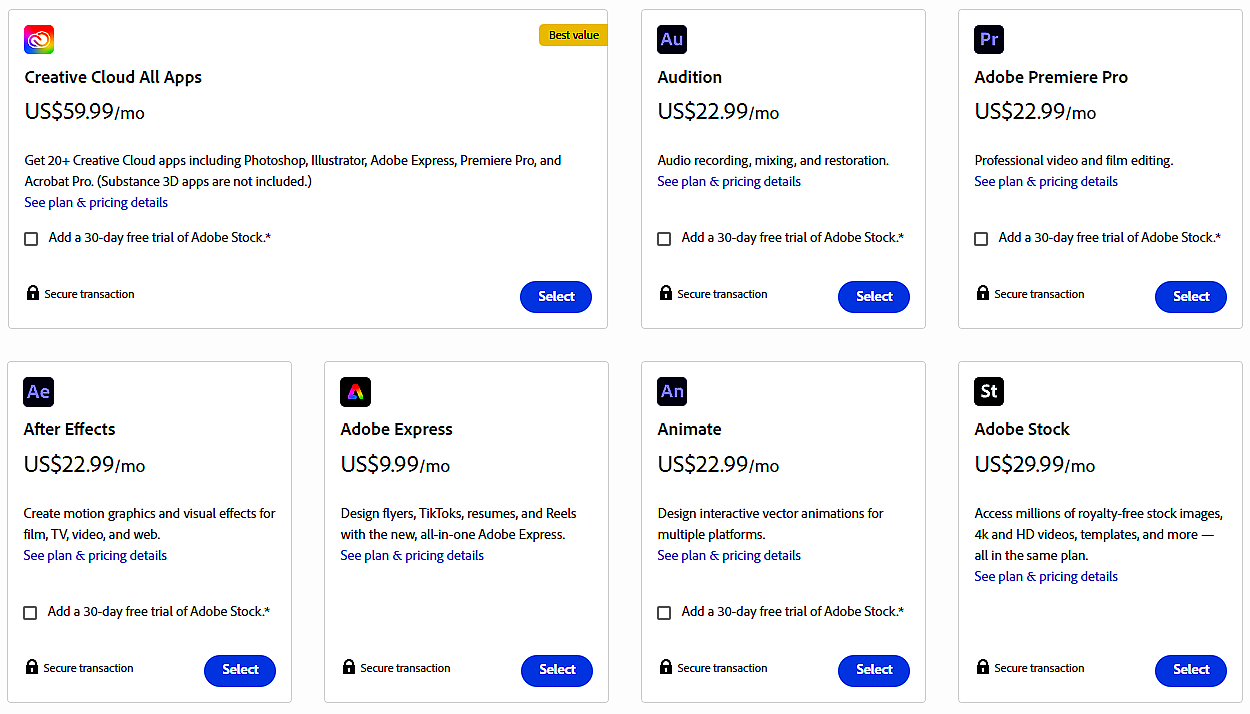
Task: Enable Adobe Stock trial for Creative Cloud All Apps
Action: pyautogui.click(x=31, y=239)
